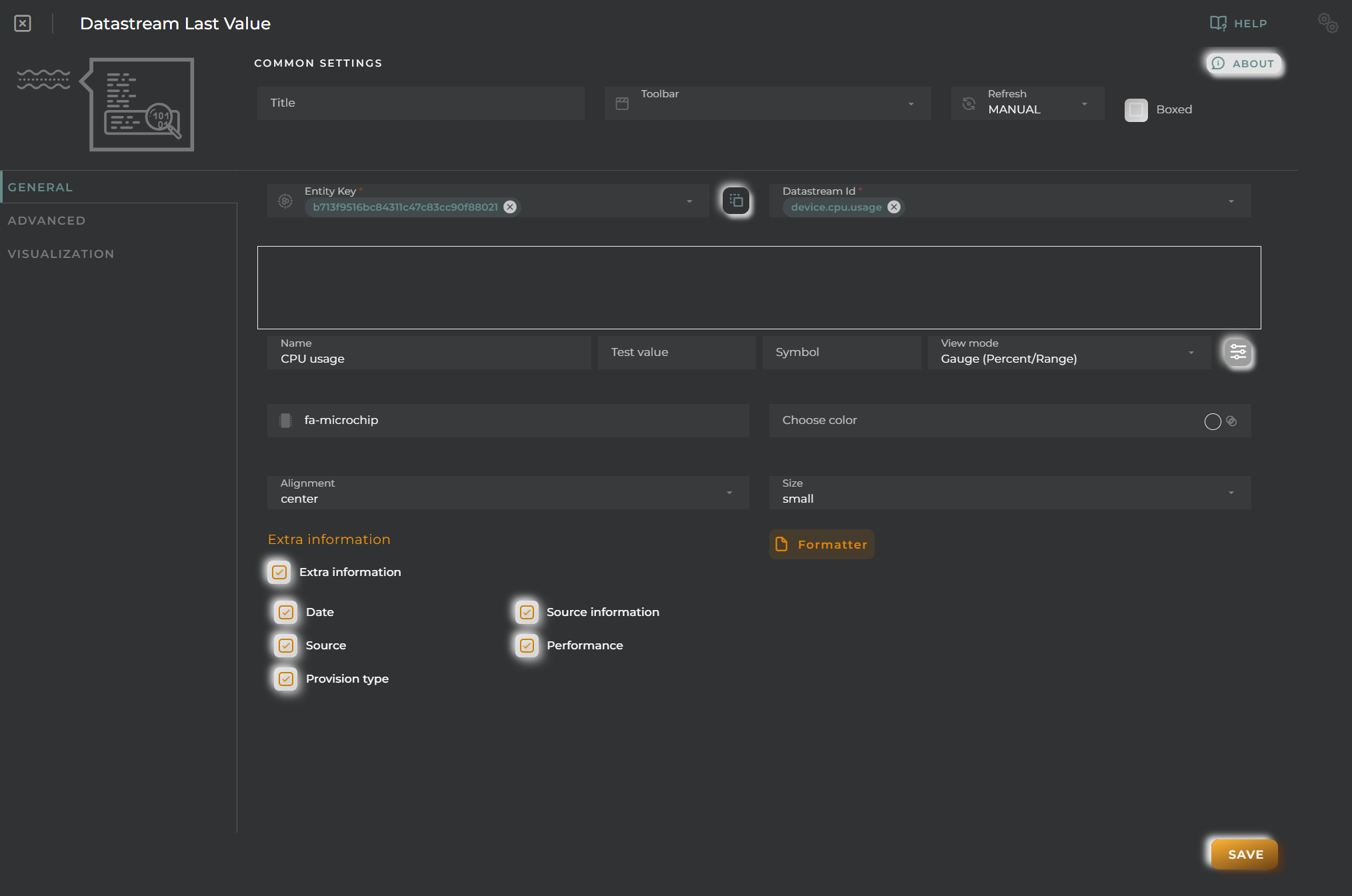Select the General tab

pyautogui.click(x=119, y=187)
